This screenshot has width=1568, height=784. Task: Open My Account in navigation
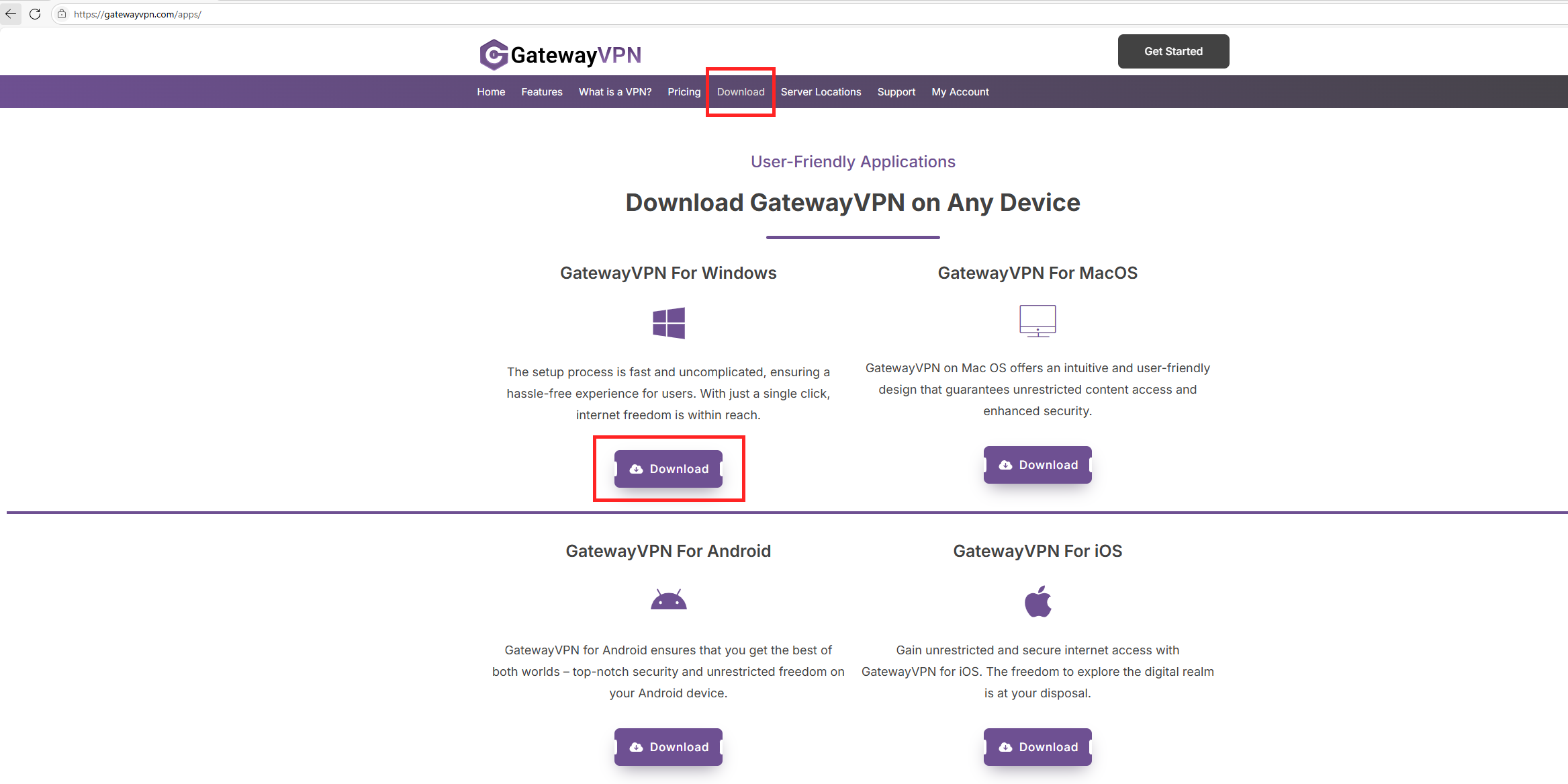click(x=960, y=92)
